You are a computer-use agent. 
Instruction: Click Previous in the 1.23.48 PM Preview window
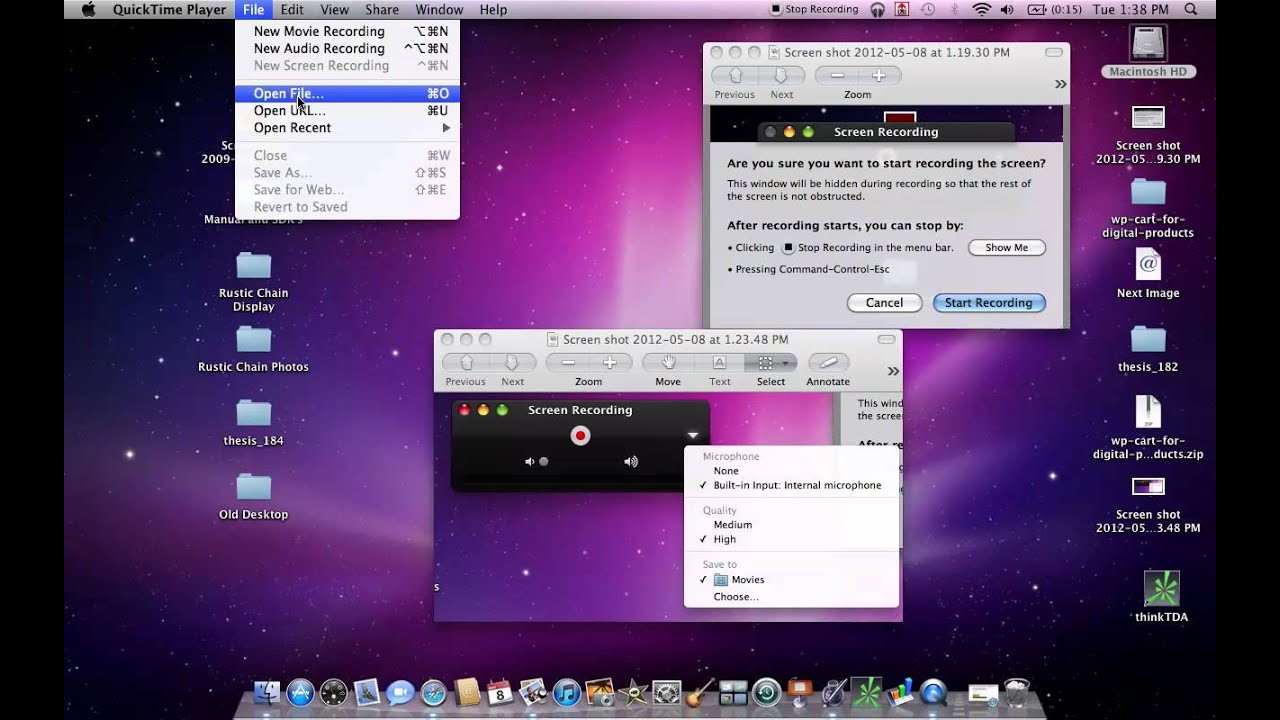467,363
